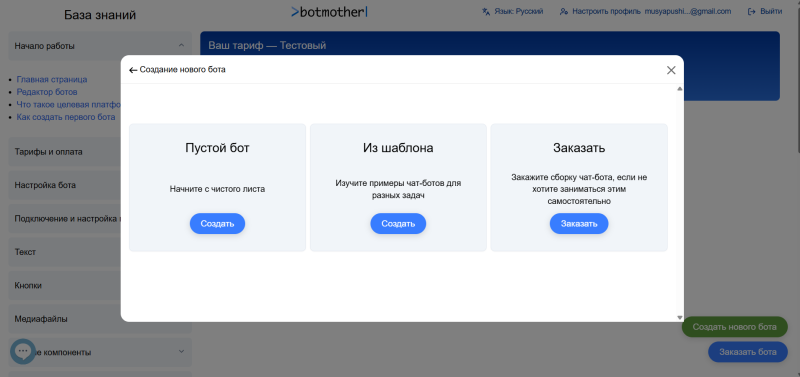Click chevron in the components section

[x=181, y=351]
